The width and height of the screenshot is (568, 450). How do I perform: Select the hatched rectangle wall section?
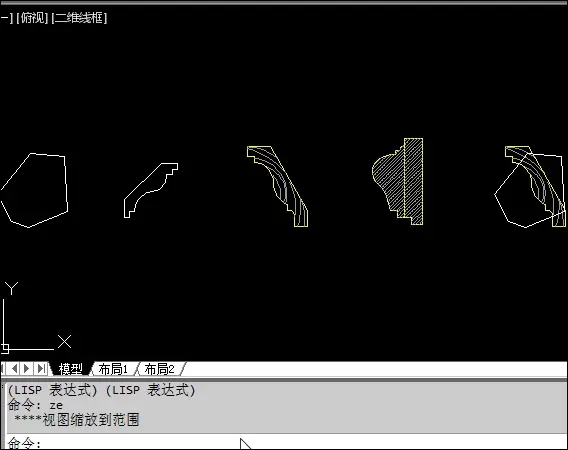[x=413, y=181]
